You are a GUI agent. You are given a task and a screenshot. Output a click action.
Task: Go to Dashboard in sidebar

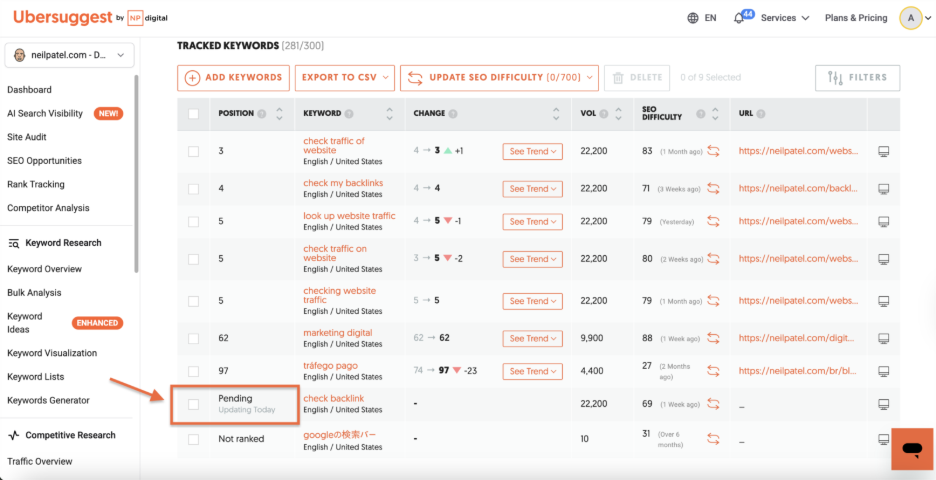pyautogui.click(x=29, y=90)
